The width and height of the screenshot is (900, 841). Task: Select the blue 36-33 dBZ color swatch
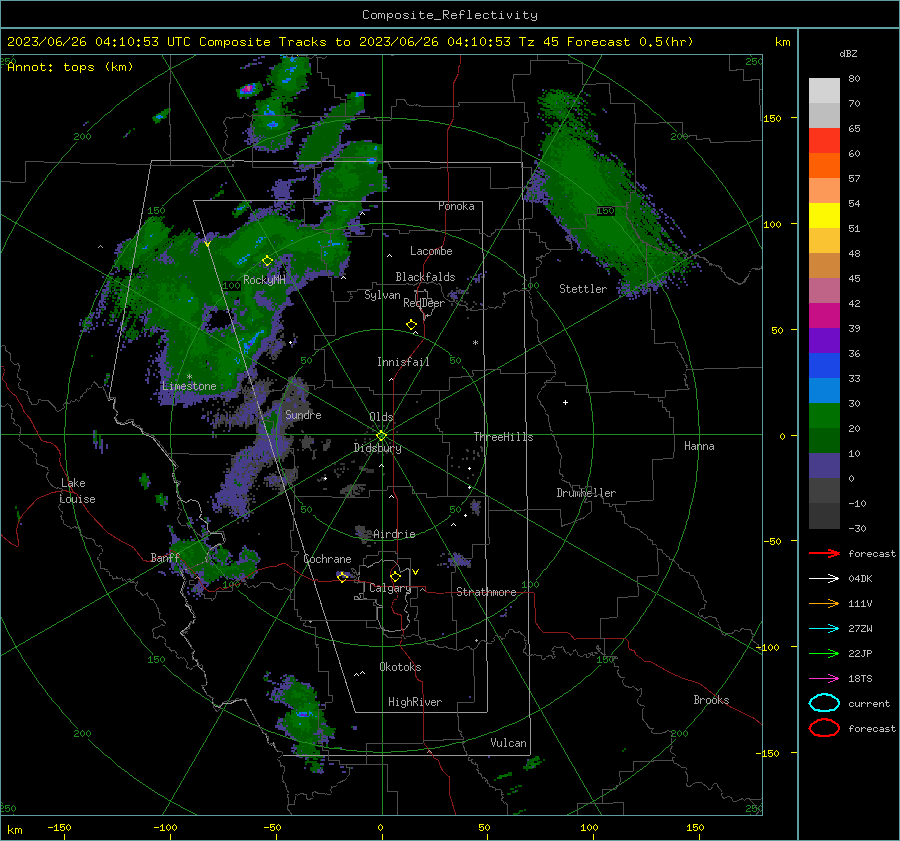click(x=824, y=366)
